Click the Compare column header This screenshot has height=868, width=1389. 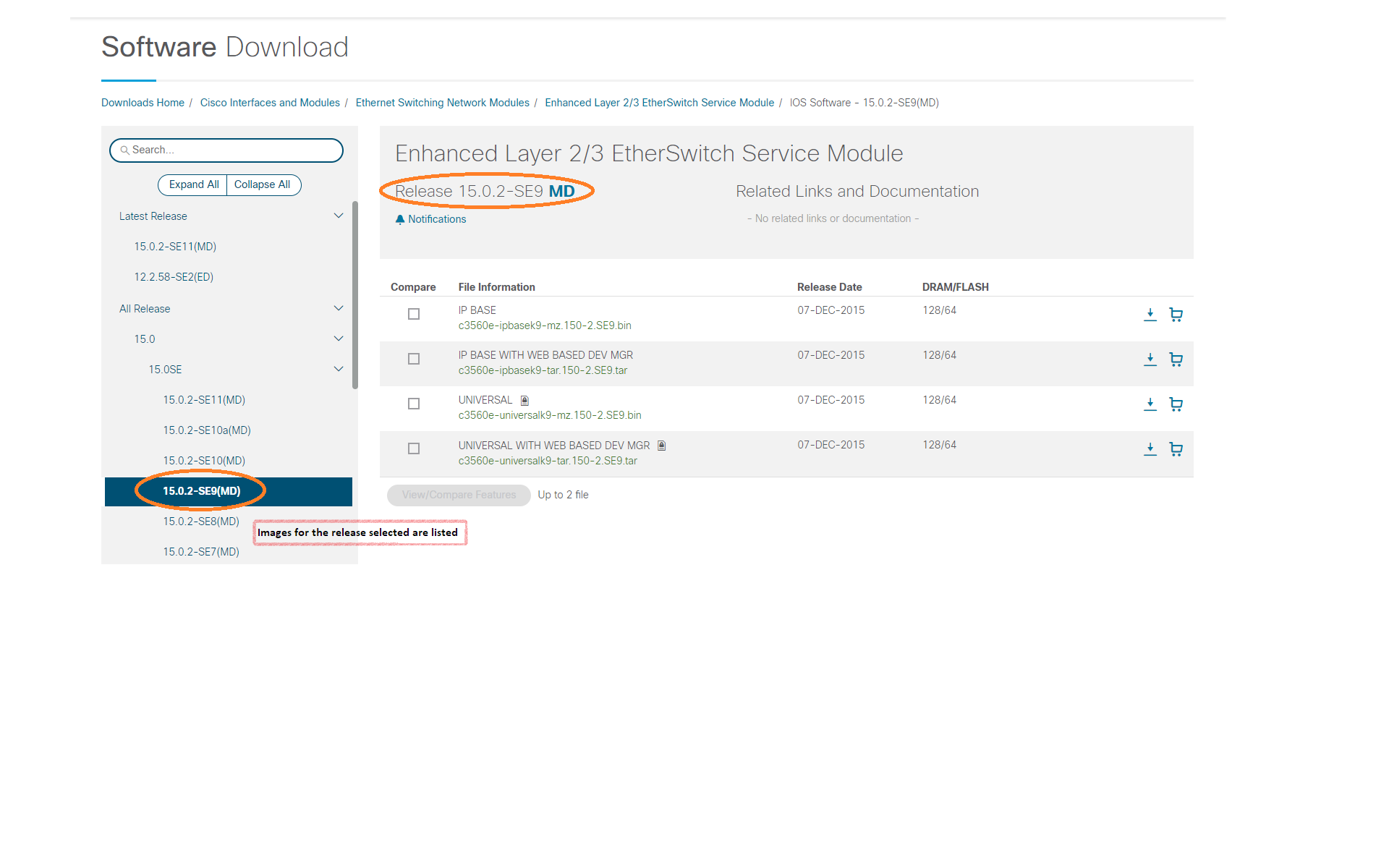[x=413, y=287]
